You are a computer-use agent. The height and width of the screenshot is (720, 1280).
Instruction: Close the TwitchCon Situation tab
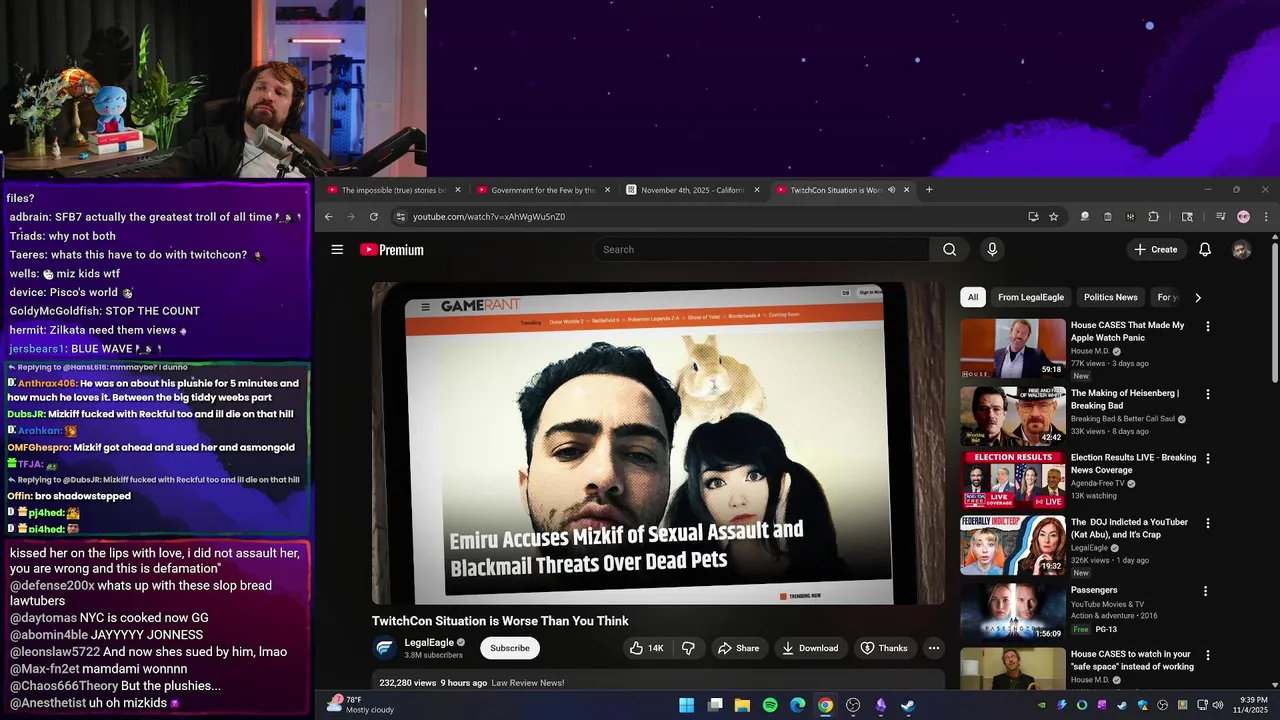(907, 190)
